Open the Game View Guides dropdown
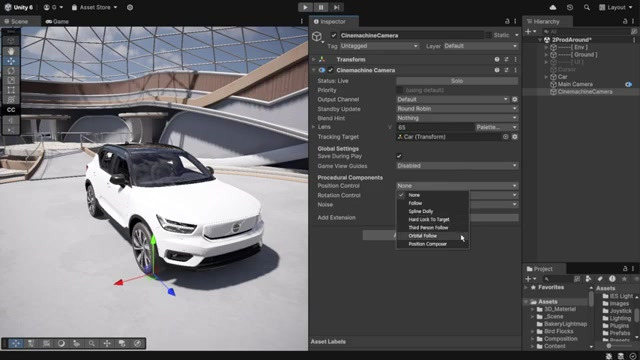 click(x=457, y=166)
